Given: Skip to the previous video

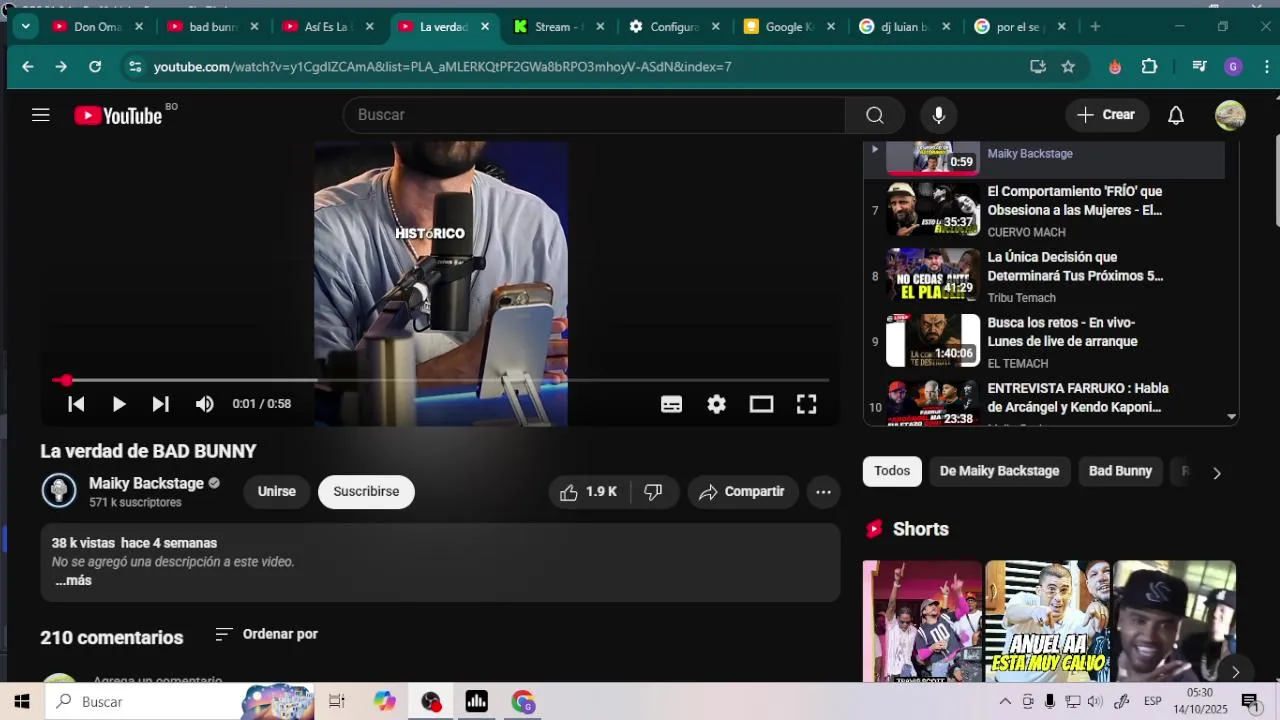Looking at the screenshot, I should click(76, 404).
